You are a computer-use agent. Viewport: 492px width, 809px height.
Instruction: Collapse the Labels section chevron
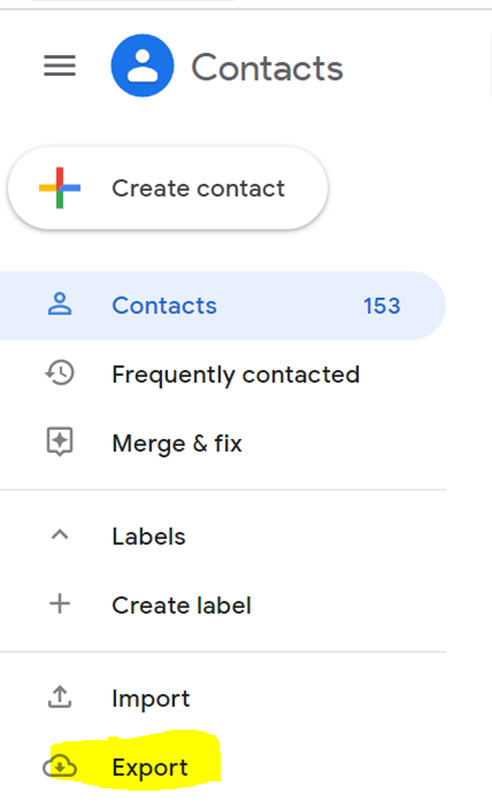tap(60, 535)
